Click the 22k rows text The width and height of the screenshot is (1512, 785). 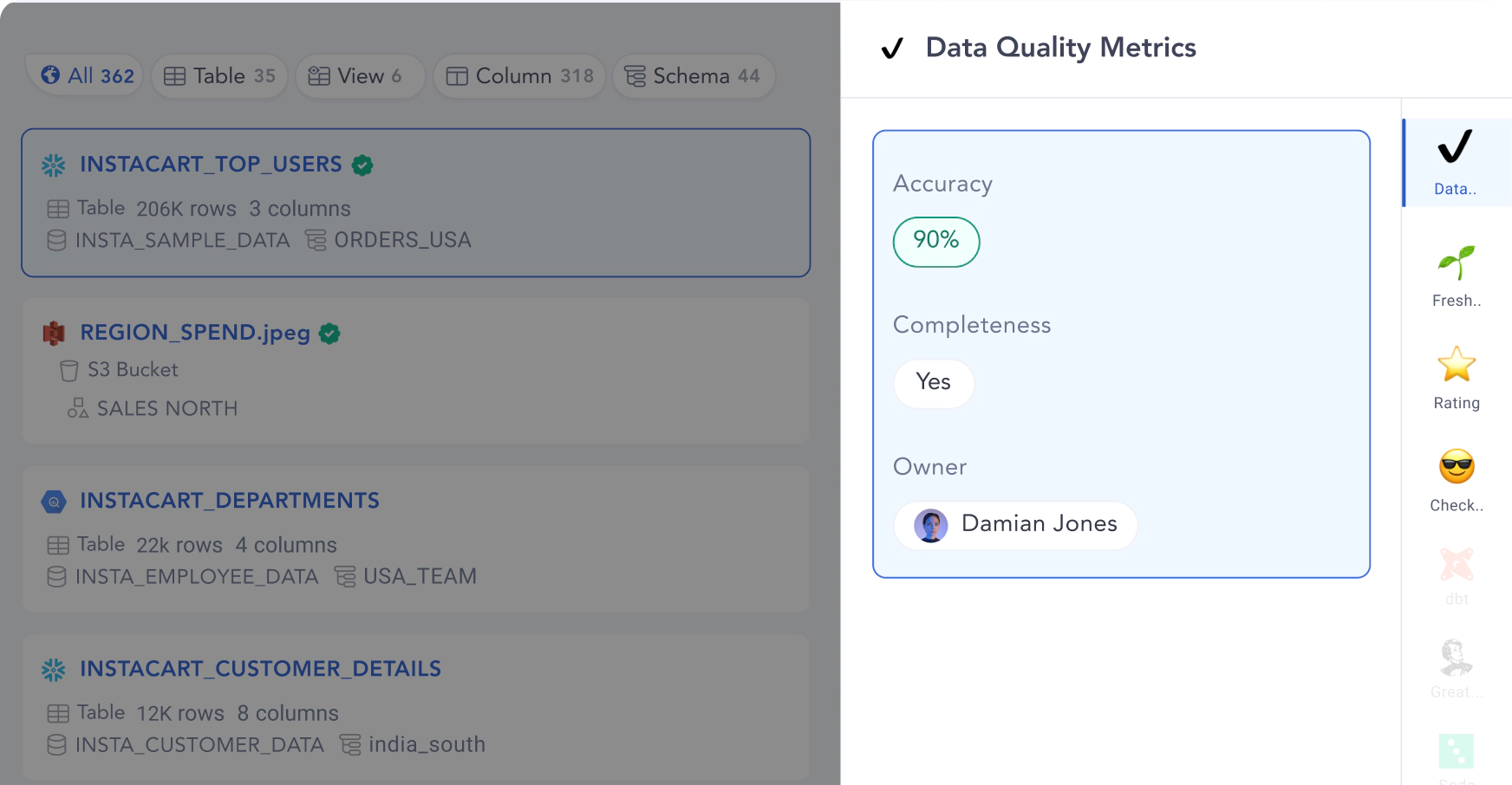(179, 545)
